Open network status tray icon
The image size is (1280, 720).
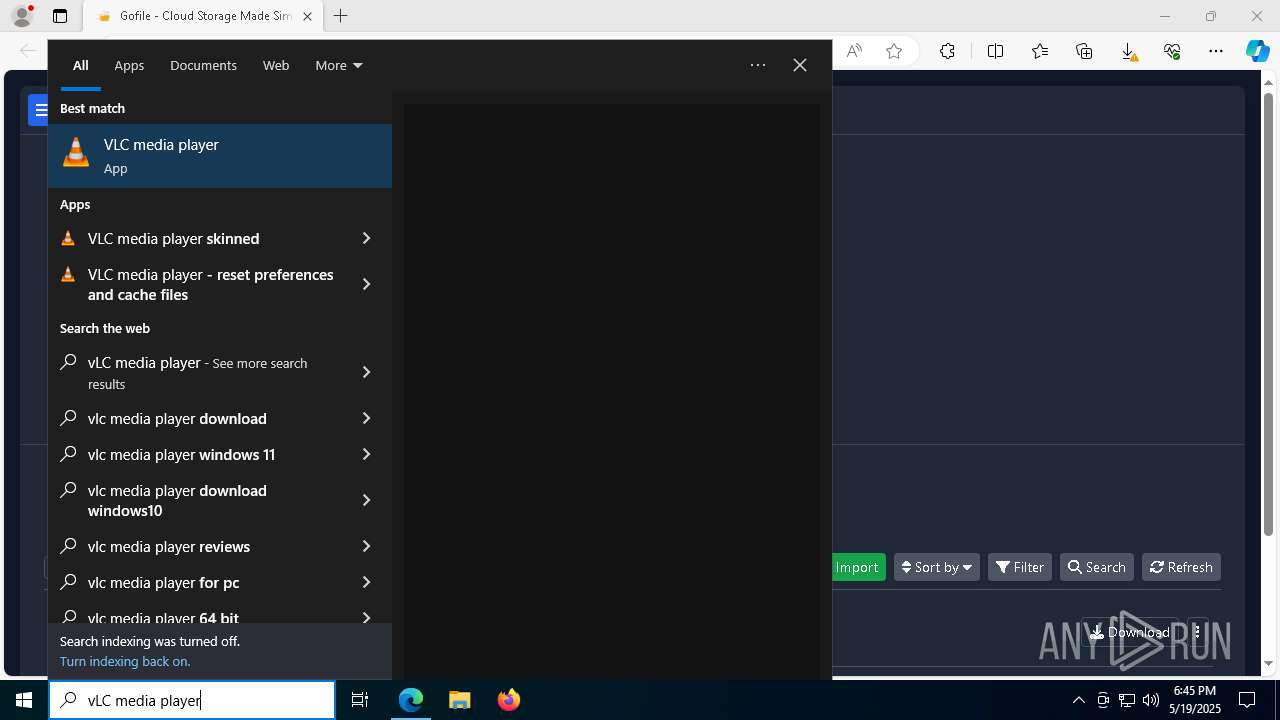[1127, 700]
